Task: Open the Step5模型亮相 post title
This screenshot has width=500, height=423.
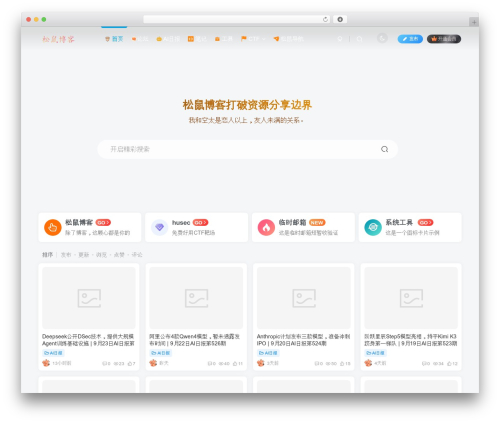Action: [x=411, y=340]
